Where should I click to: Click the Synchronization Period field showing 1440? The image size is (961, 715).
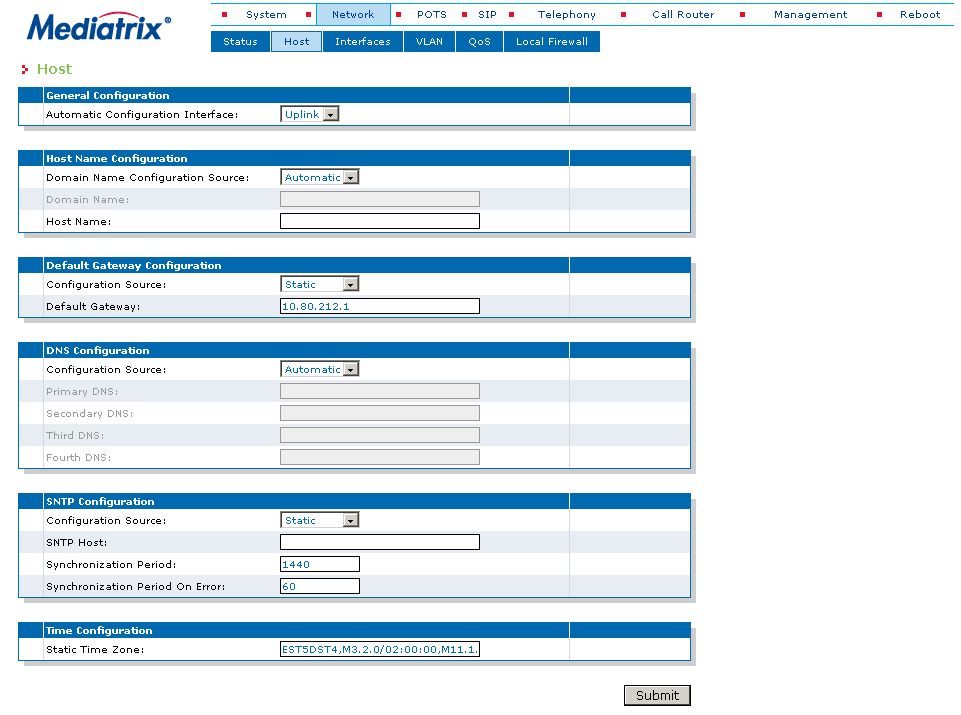coord(320,564)
